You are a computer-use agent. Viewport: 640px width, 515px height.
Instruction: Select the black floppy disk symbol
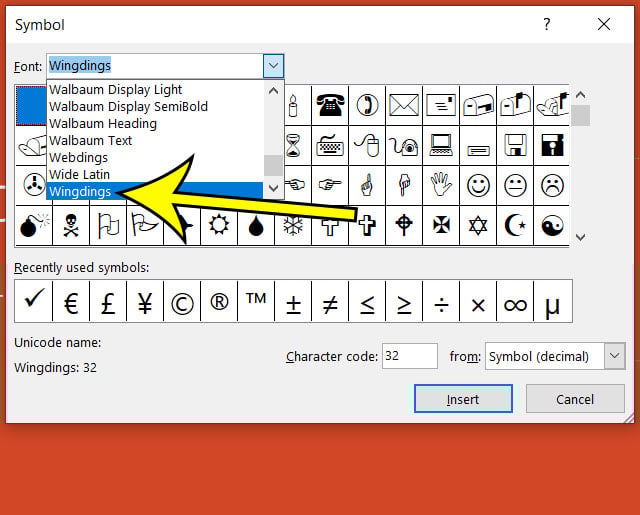552,145
